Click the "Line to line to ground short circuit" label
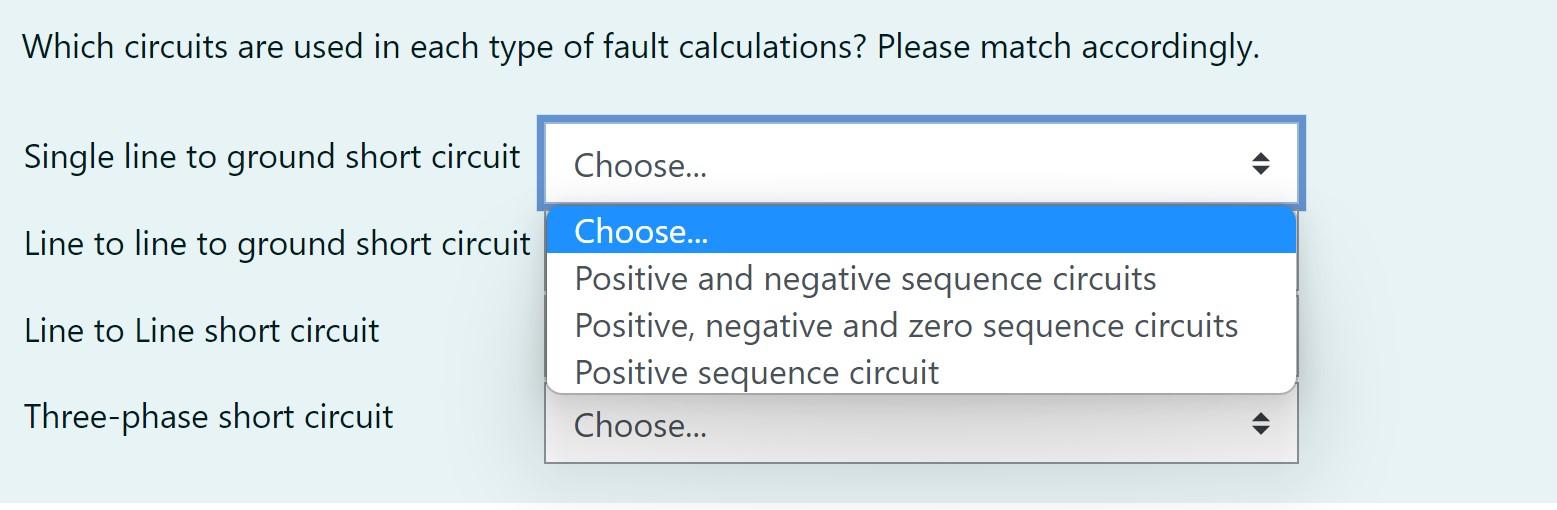This screenshot has width=1557, height=510. tap(277, 244)
